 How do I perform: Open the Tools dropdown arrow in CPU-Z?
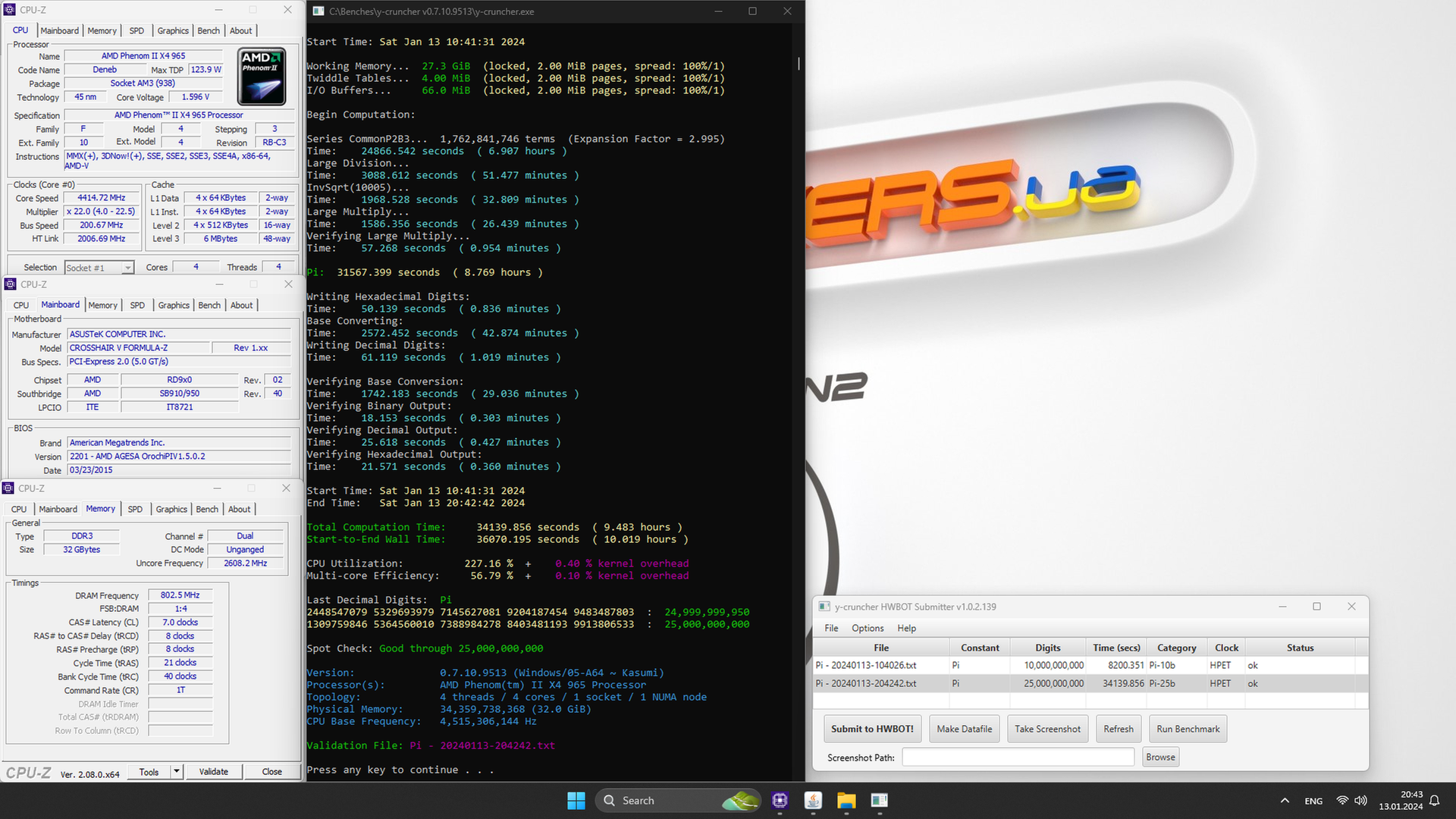coord(177,771)
